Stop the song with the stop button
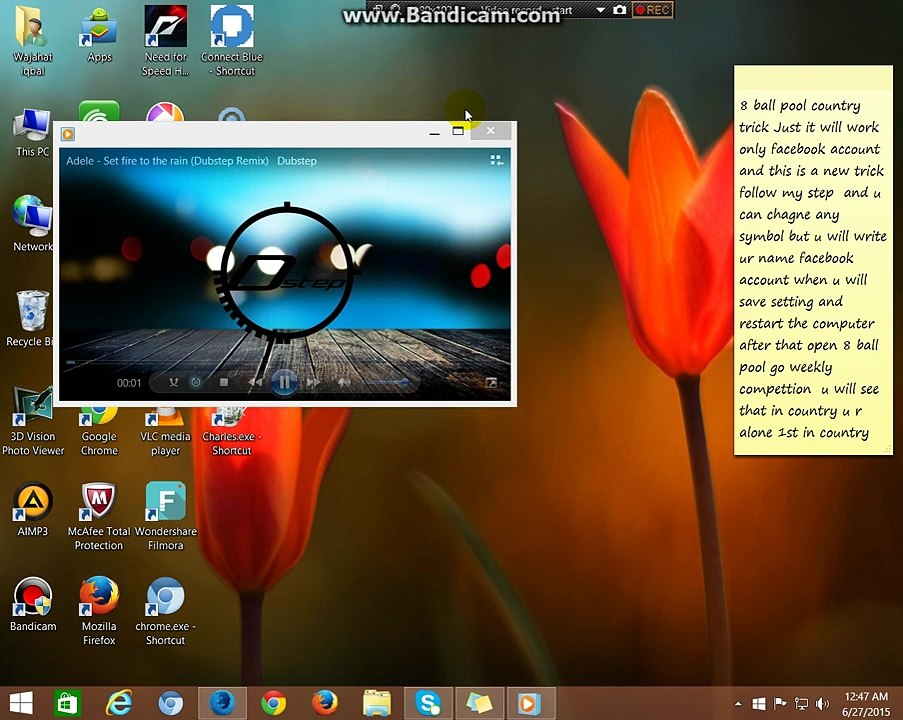 click(224, 382)
